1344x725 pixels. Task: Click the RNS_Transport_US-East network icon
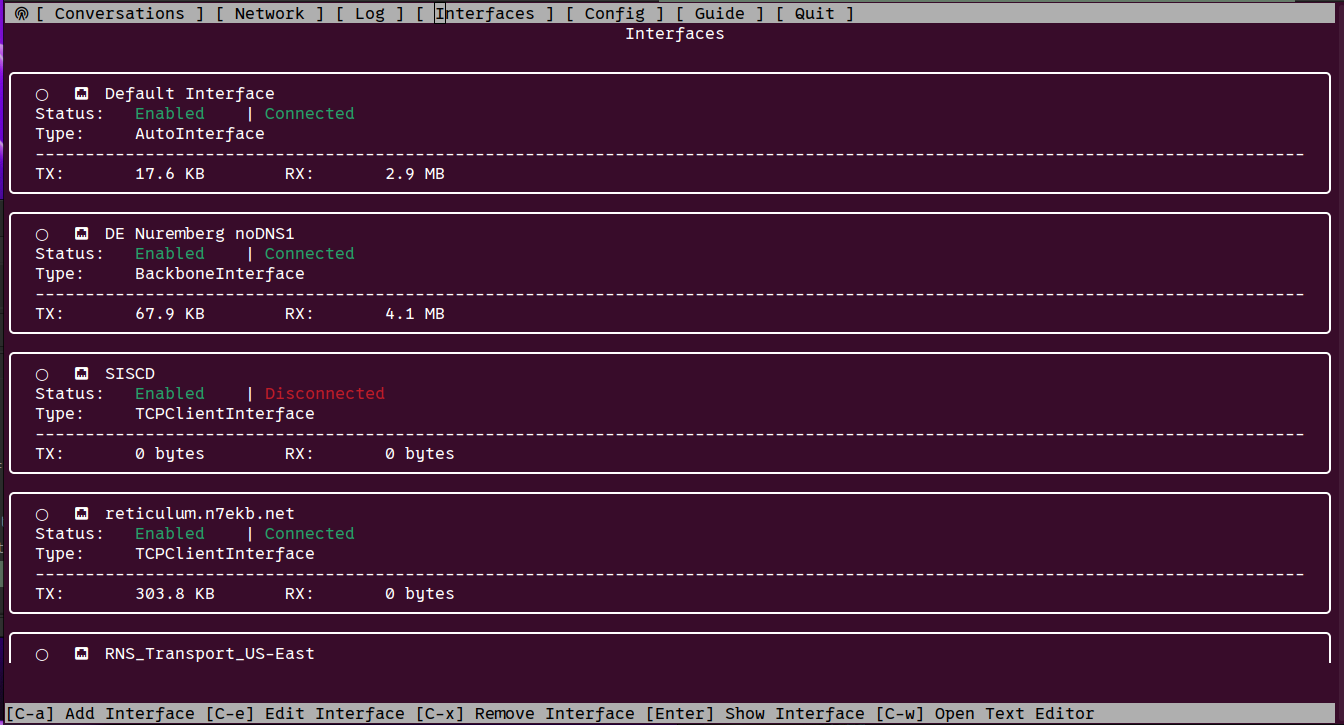(x=82, y=654)
